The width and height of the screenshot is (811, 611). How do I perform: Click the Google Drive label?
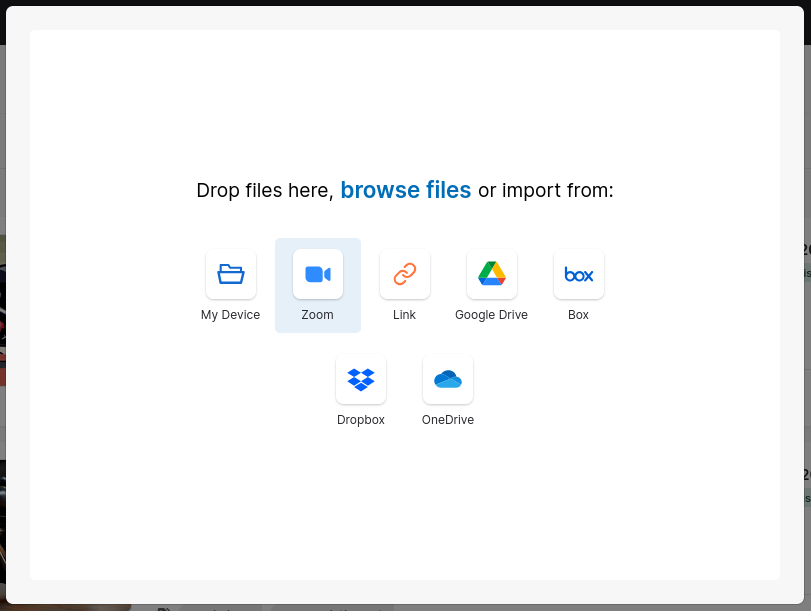(x=491, y=315)
